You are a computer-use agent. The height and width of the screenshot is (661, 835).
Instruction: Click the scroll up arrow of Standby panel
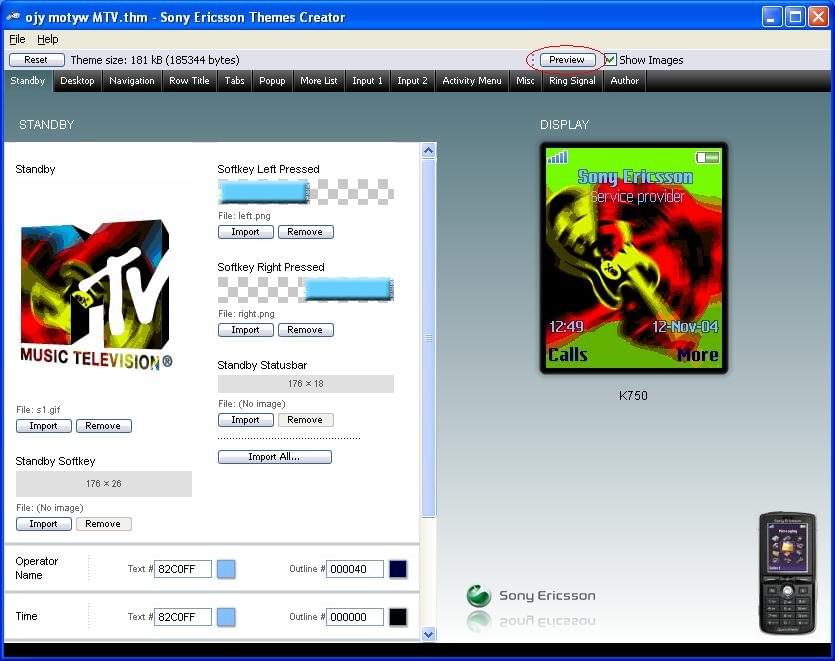[428, 151]
